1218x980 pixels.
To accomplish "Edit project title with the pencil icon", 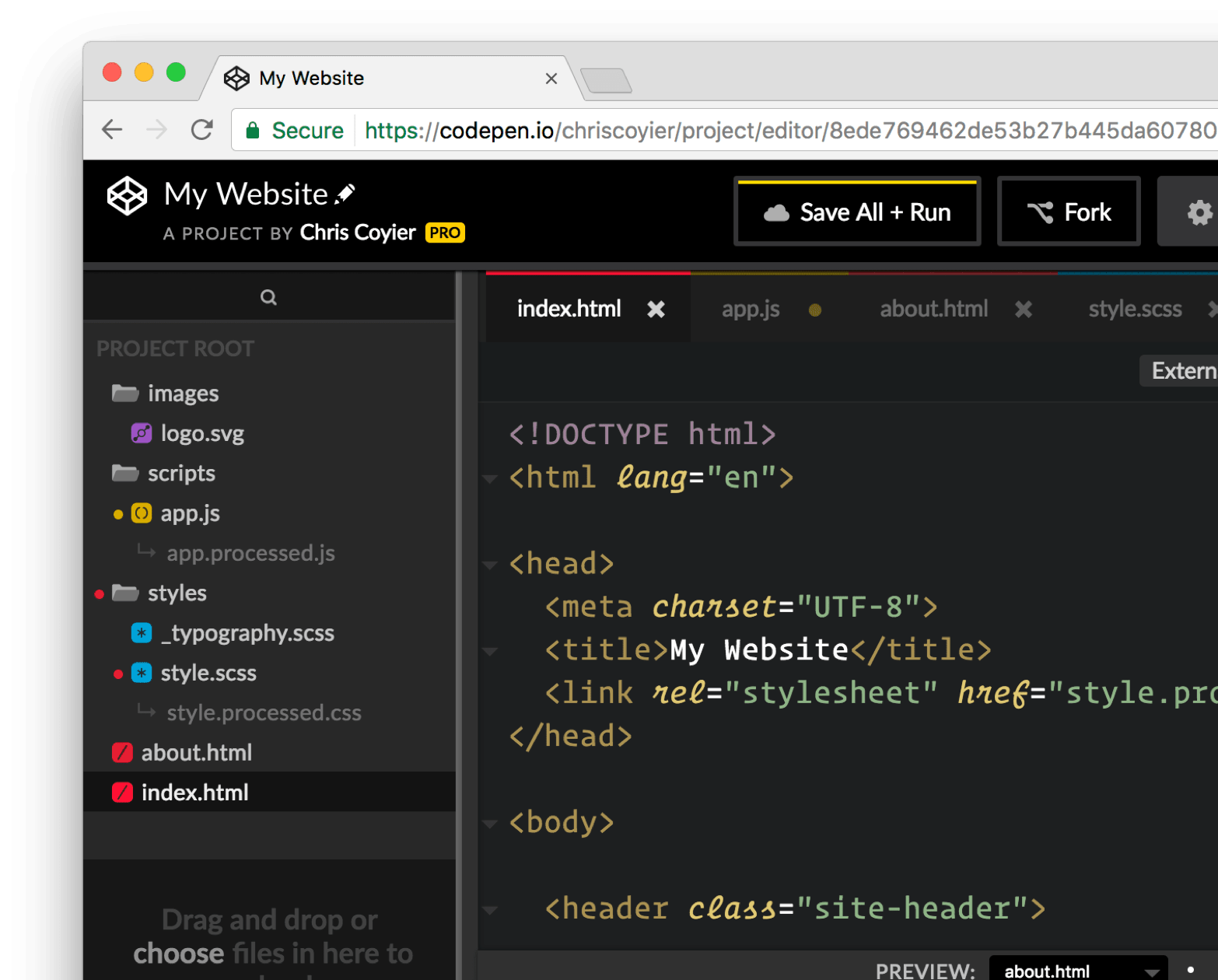I will pyautogui.click(x=345, y=194).
